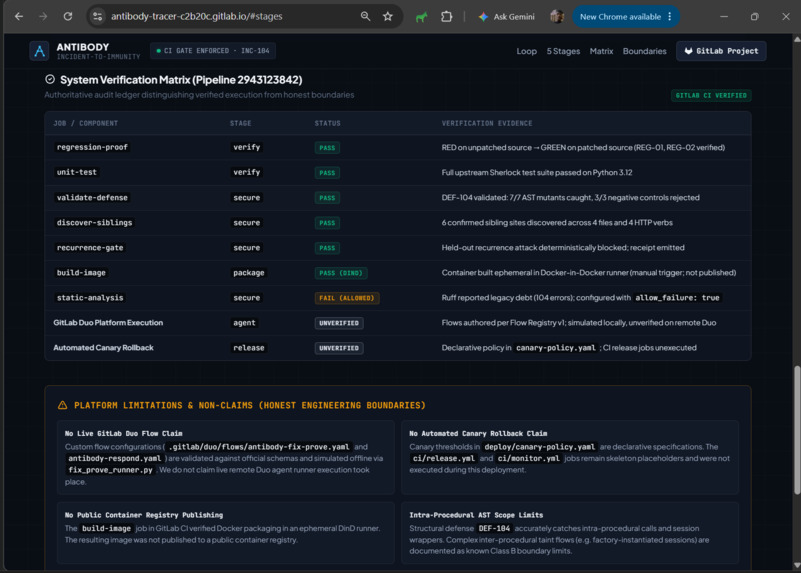The height and width of the screenshot is (573, 801).
Task: Open the green animal extension icon
Action: point(421,17)
